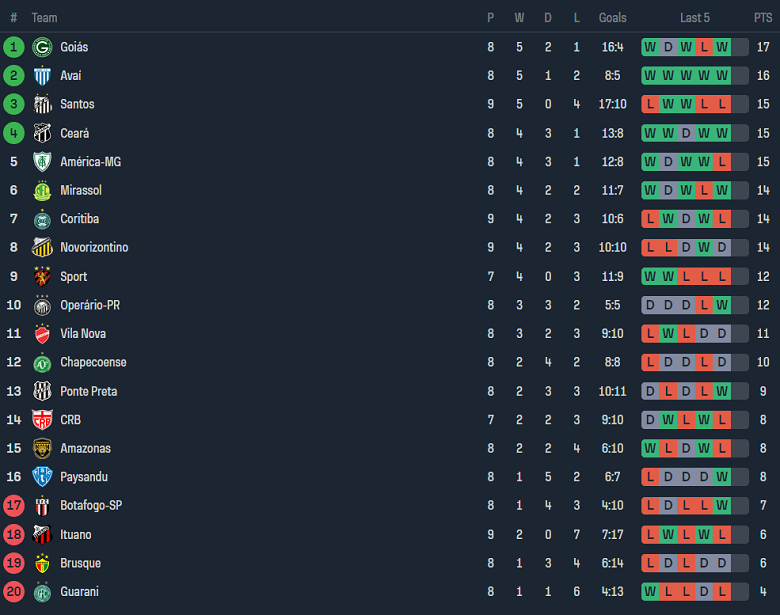Click the Vila Nova red crest
This screenshot has height=615, width=780.
click(42, 334)
